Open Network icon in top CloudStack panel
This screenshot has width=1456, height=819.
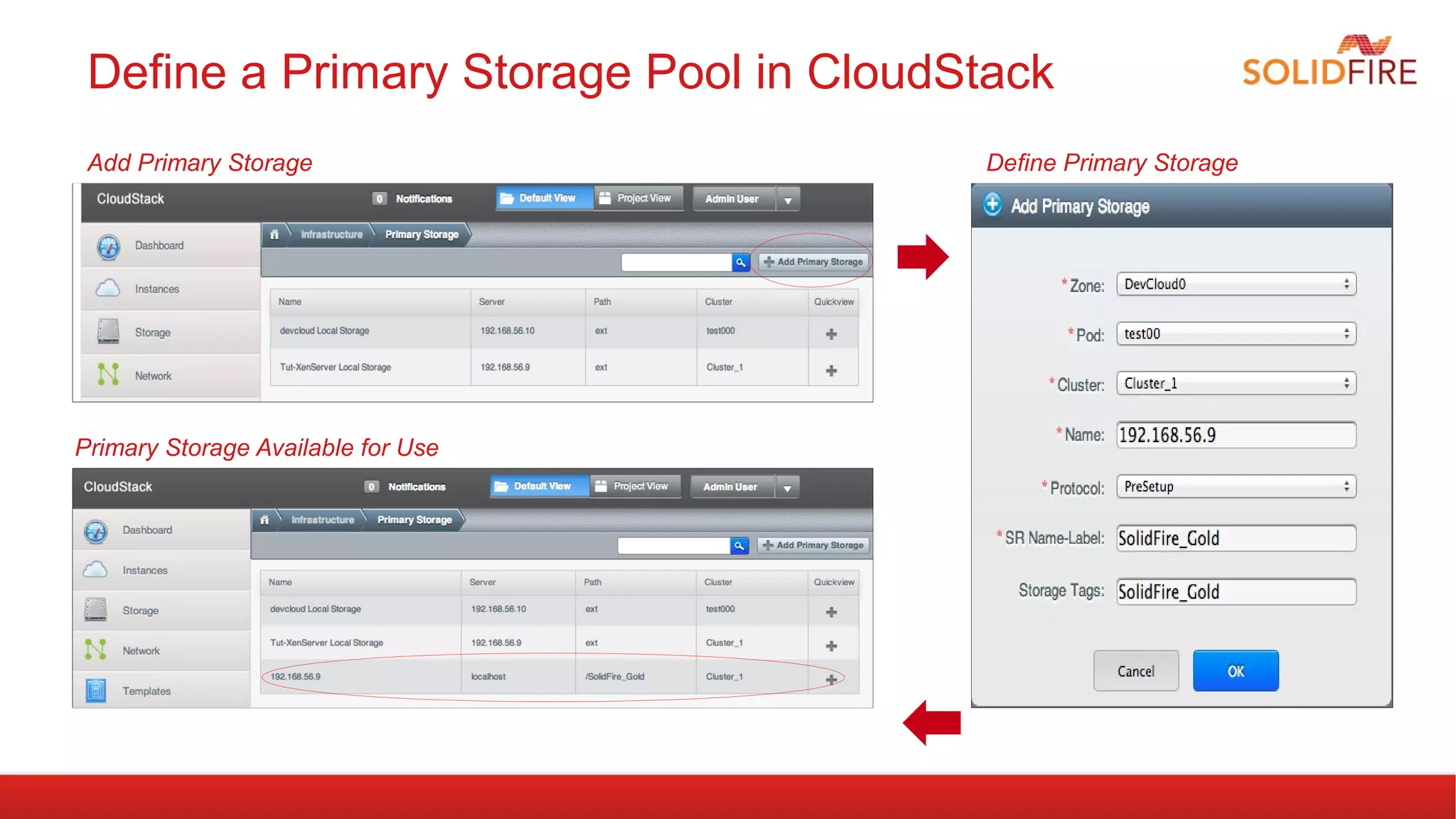click(108, 374)
